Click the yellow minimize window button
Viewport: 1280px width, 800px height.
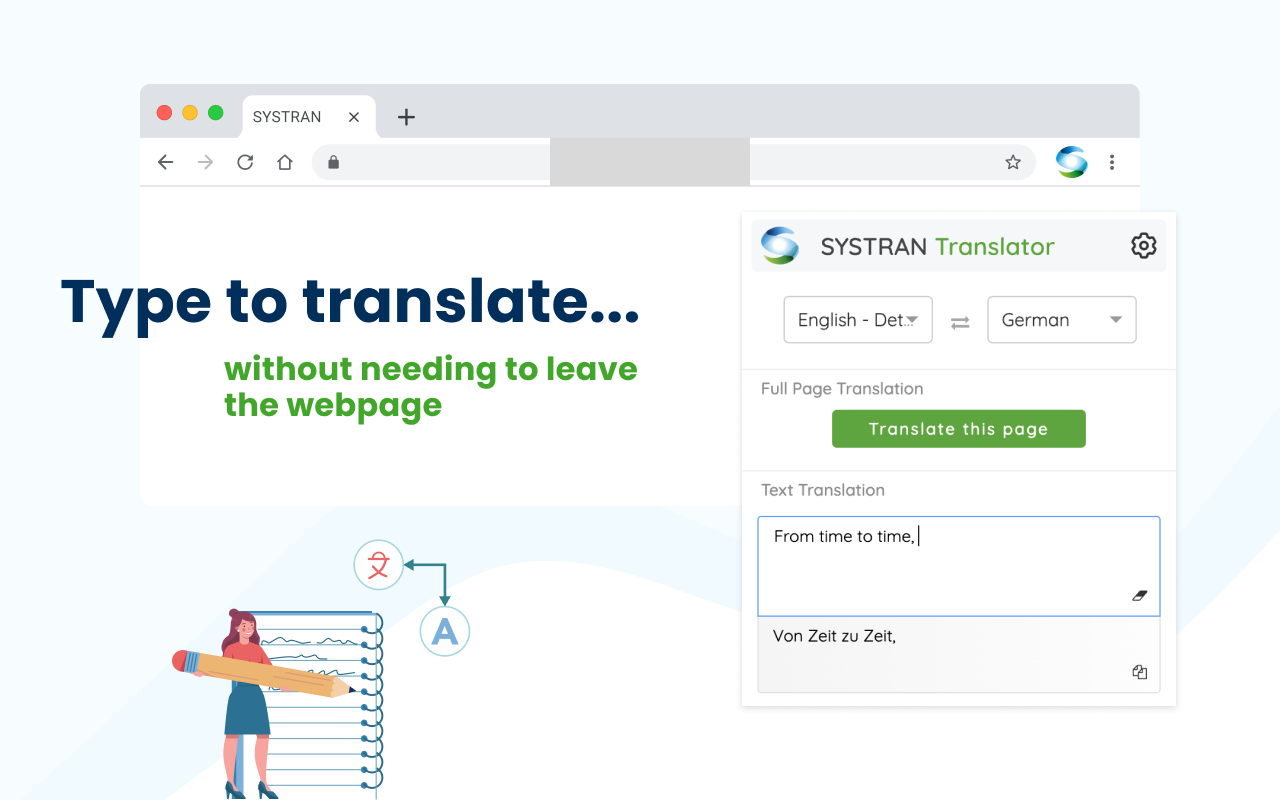click(190, 113)
